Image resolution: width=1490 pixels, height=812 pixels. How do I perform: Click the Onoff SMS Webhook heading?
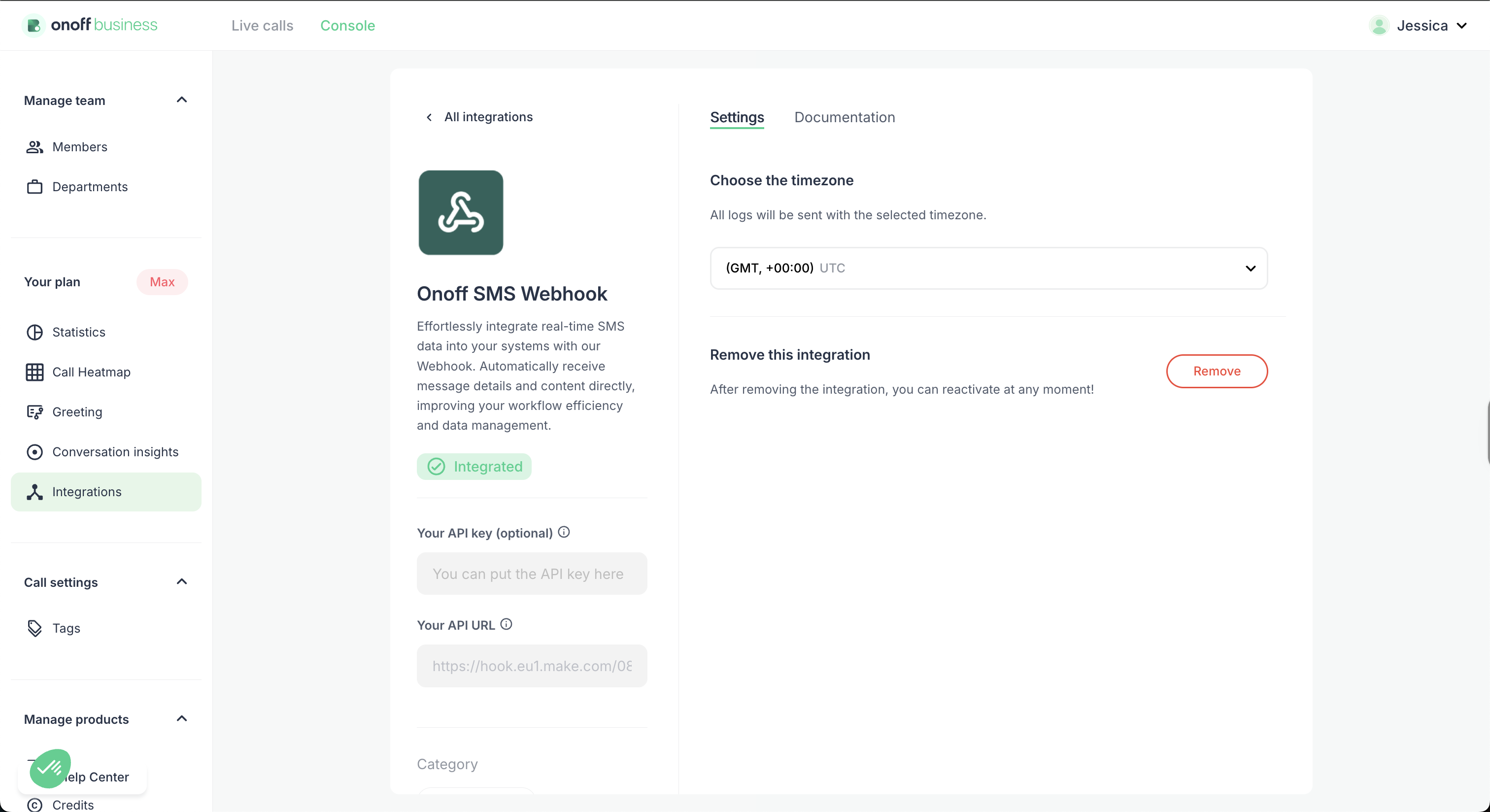(512, 294)
